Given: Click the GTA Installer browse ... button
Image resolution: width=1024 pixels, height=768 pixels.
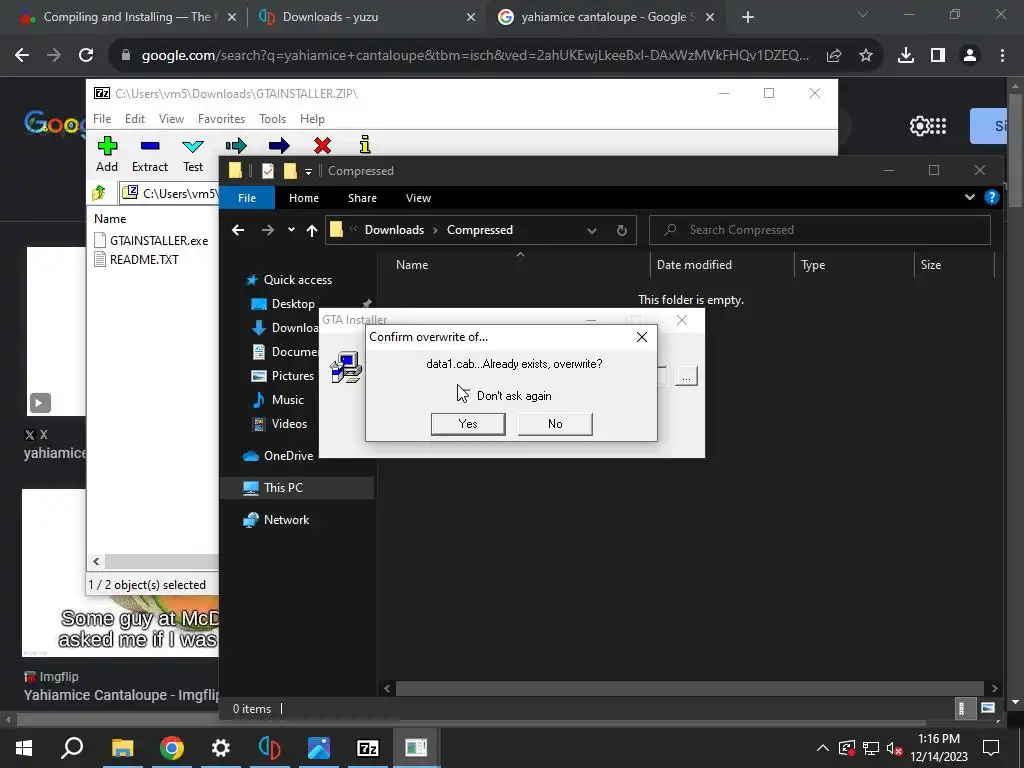Looking at the screenshot, I should [686, 377].
